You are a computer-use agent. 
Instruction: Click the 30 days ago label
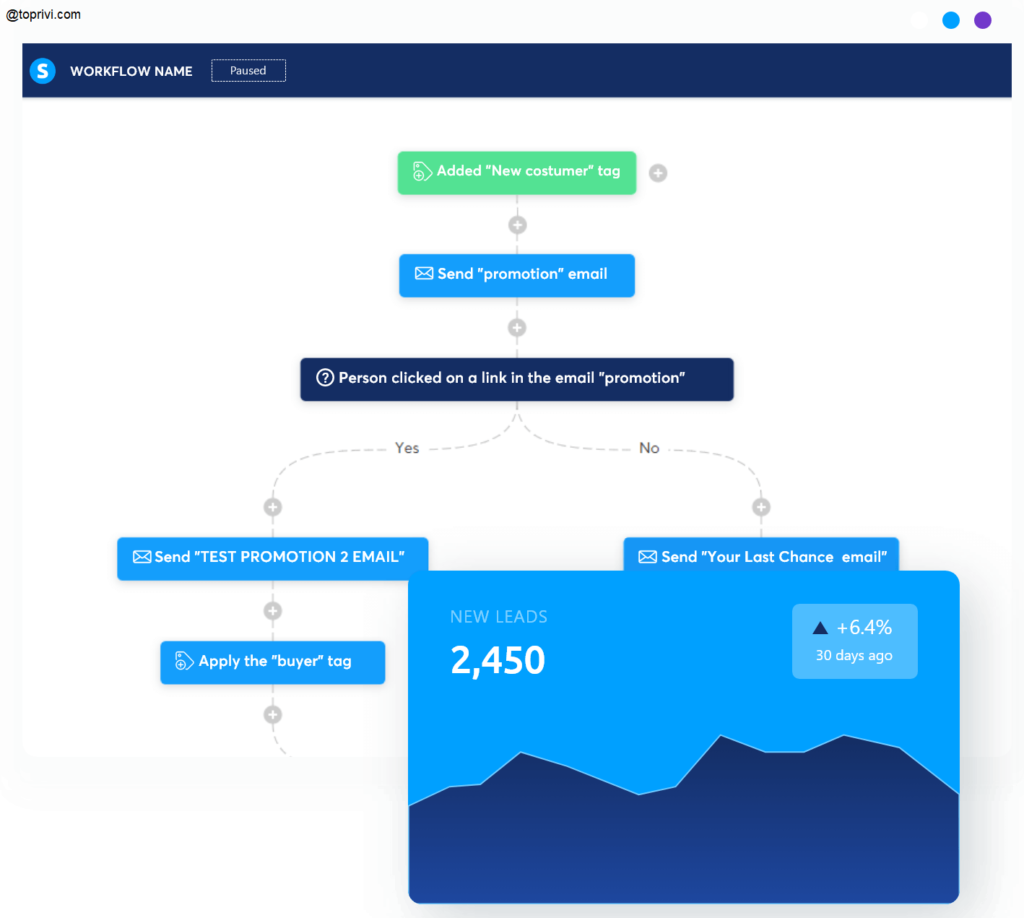click(x=854, y=656)
